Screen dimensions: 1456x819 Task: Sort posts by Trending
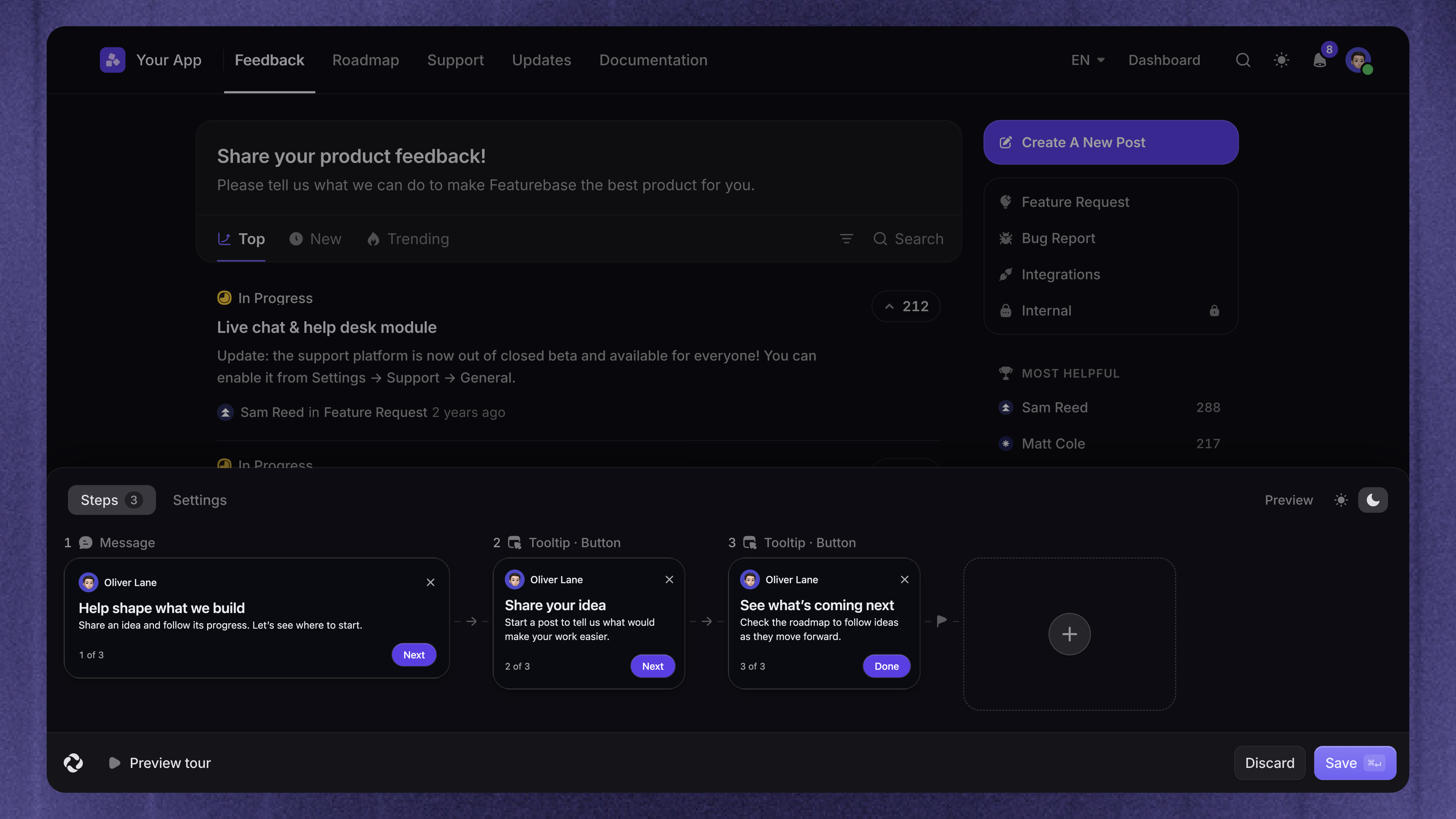pos(408,239)
